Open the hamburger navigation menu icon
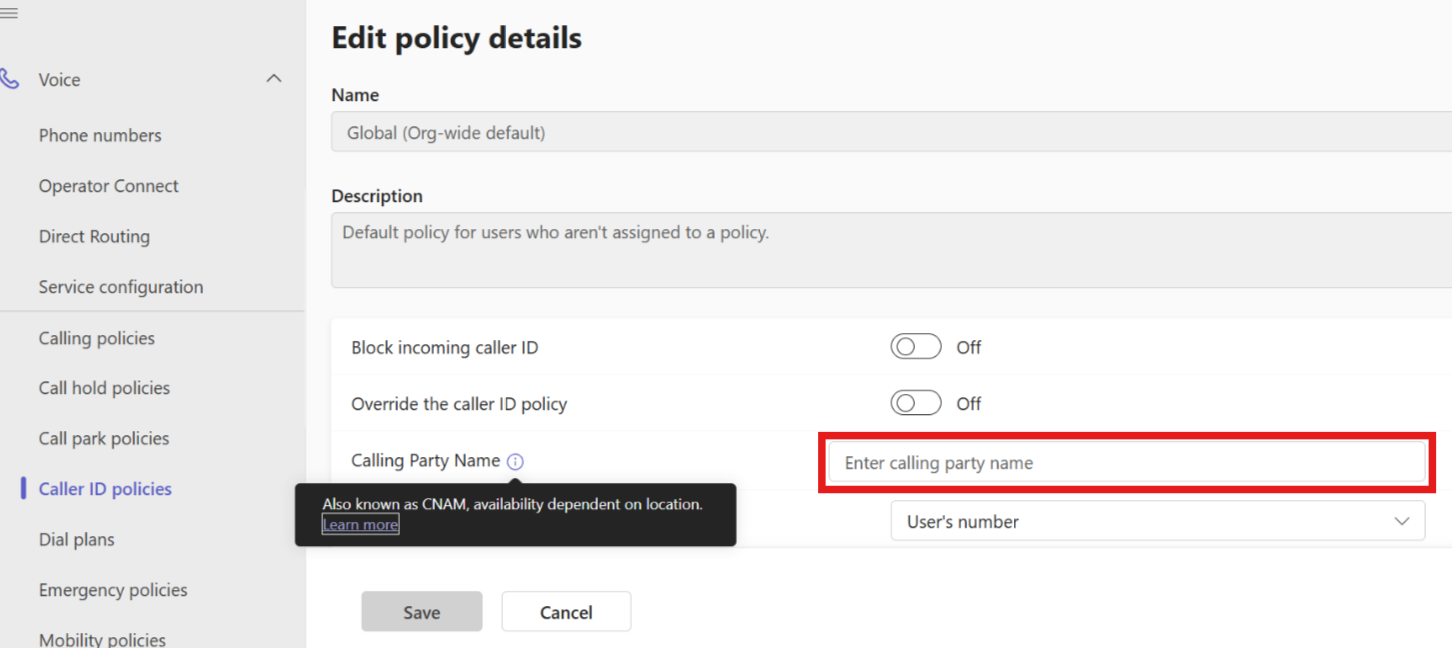Viewport: 1452px width, 648px height. (x=9, y=13)
